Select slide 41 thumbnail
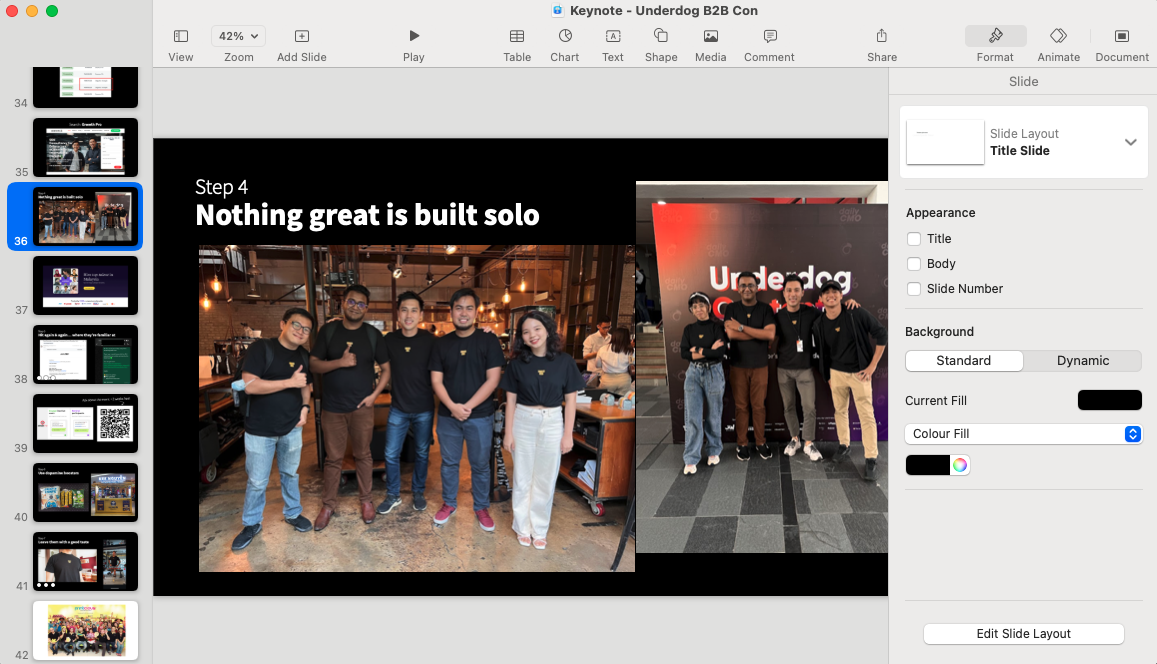The height and width of the screenshot is (664, 1157). point(86,561)
